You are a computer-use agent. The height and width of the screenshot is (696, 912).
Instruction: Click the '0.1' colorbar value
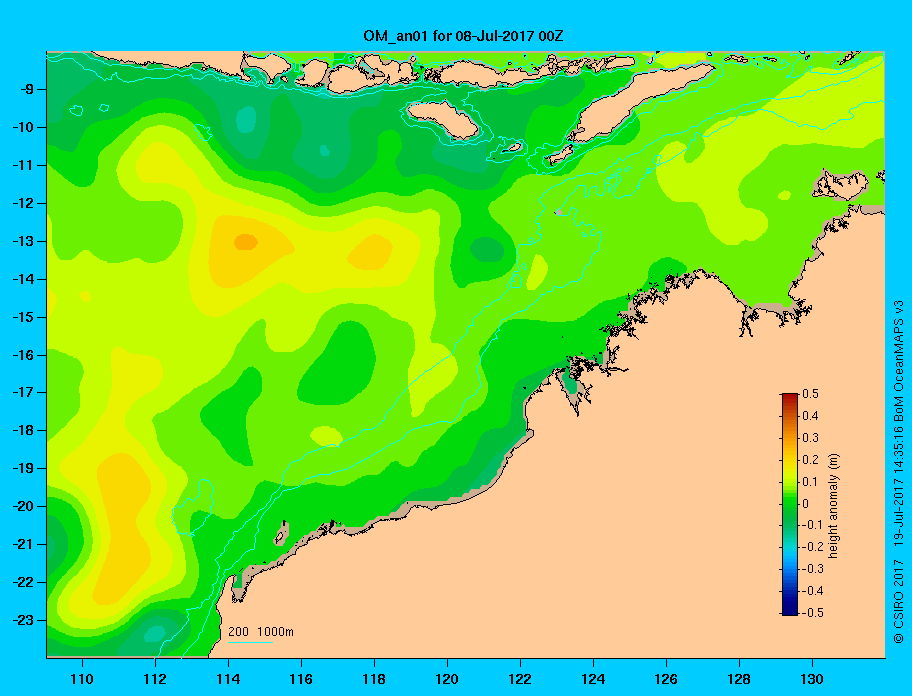[810, 481]
